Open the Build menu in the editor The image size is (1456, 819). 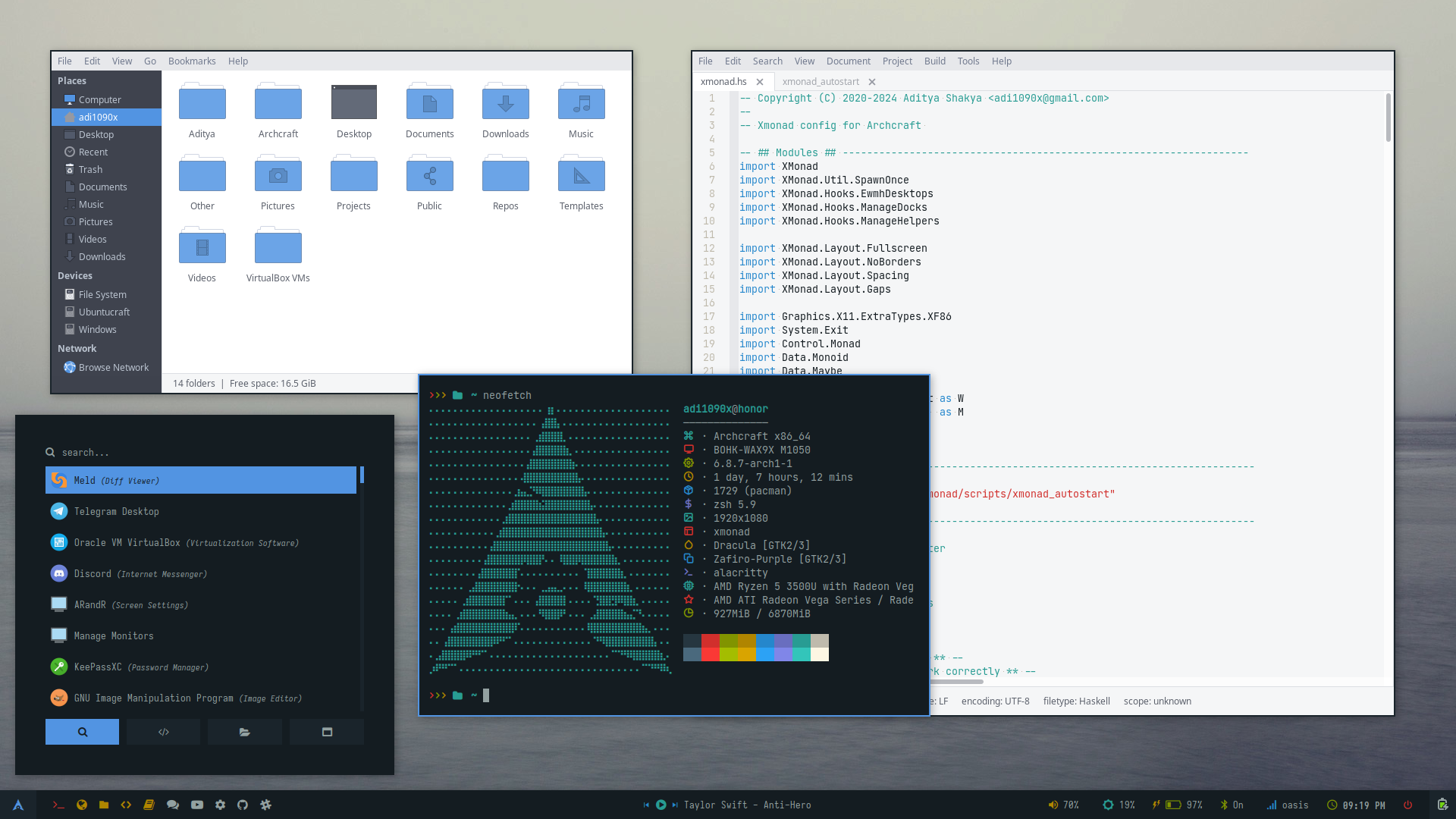pyautogui.click(x=934, y=61)
